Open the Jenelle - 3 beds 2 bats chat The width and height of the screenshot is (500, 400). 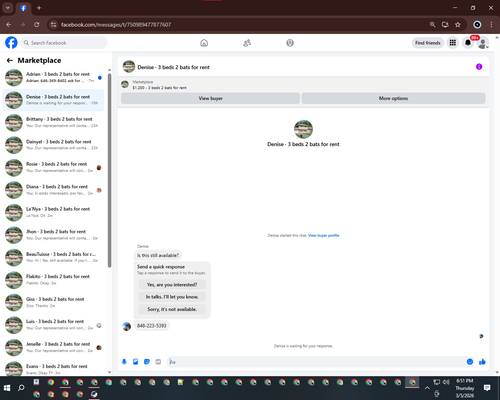click(53, 347)
